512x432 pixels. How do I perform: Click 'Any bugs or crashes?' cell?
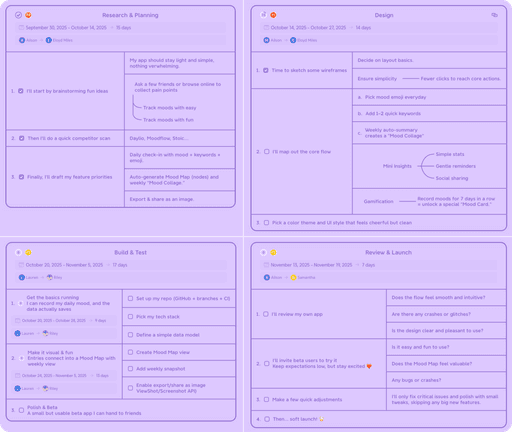446,380
